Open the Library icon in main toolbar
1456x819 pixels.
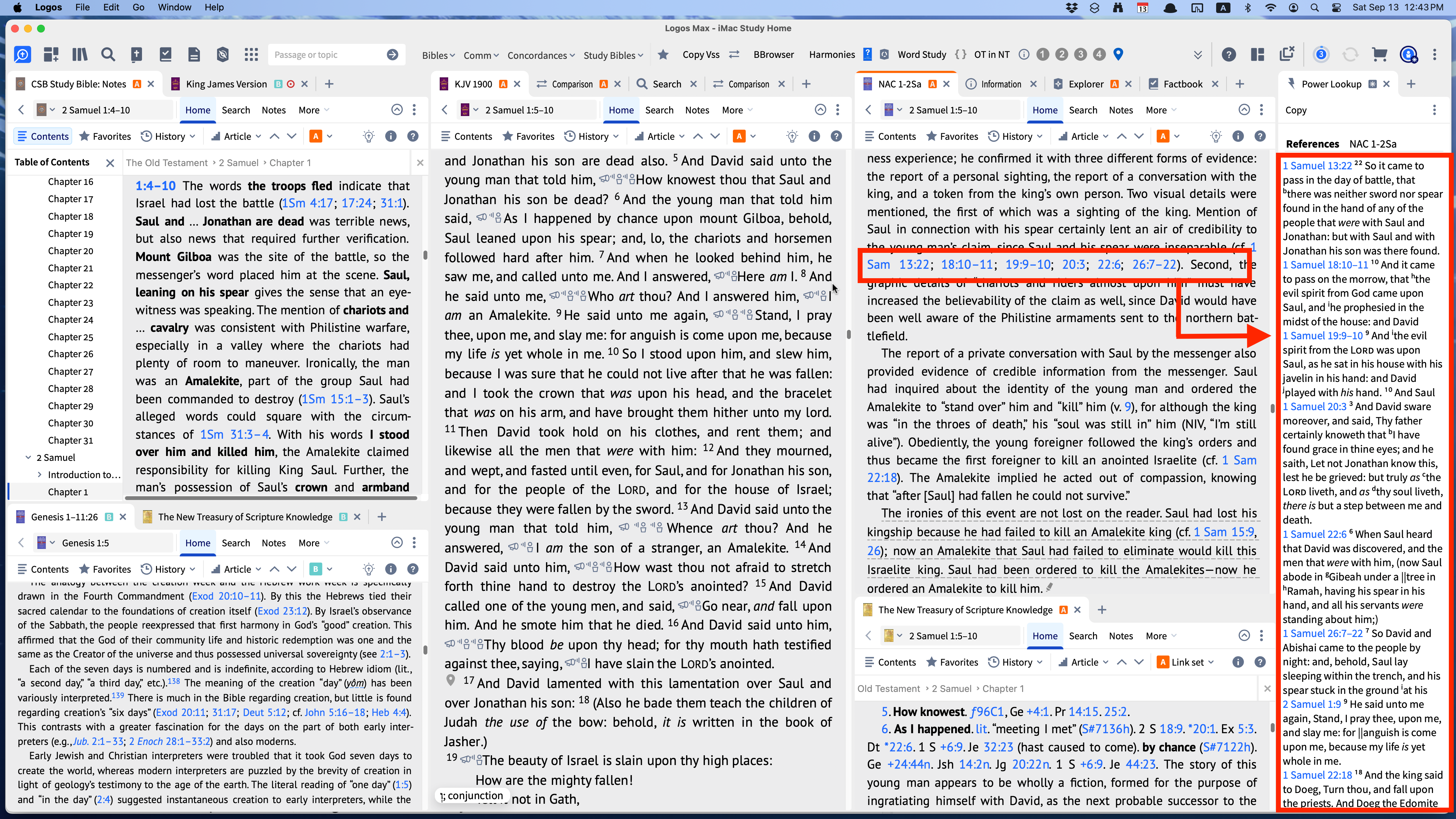pyautogui.click(x=80, y=55)
